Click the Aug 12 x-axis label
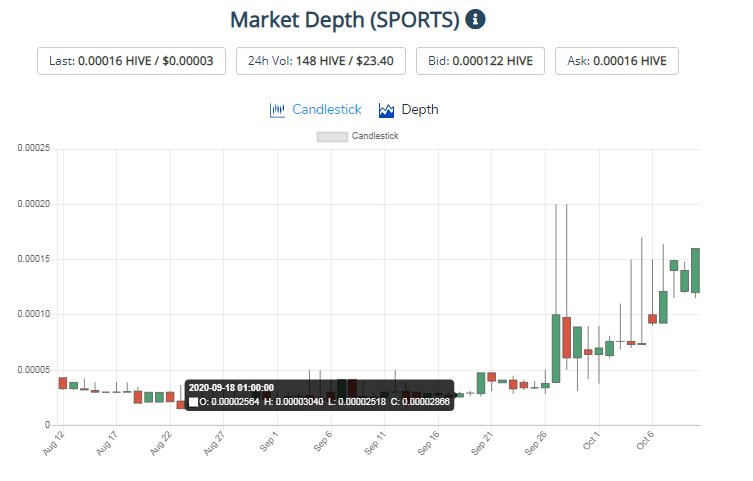The height and width of the screenshot is (481, 753). [53, 443]
